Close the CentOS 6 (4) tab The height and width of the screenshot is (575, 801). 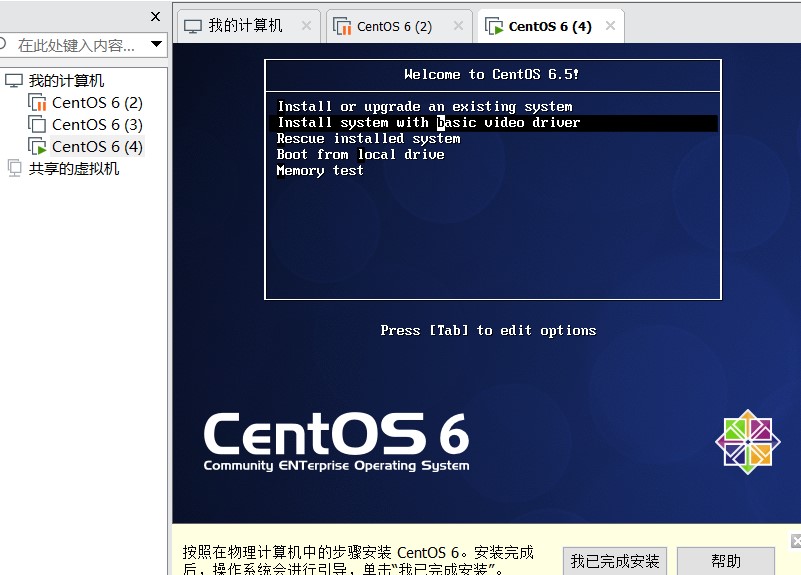610,26
